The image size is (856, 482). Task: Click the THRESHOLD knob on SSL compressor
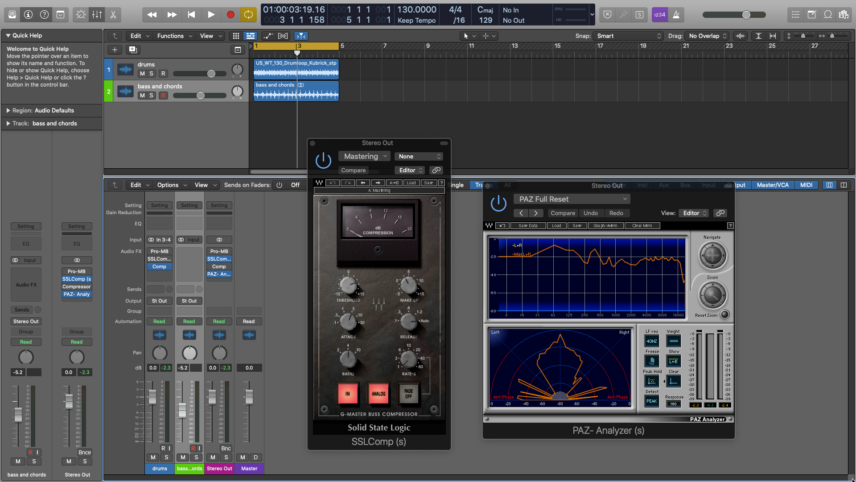(x=348, y=285)
